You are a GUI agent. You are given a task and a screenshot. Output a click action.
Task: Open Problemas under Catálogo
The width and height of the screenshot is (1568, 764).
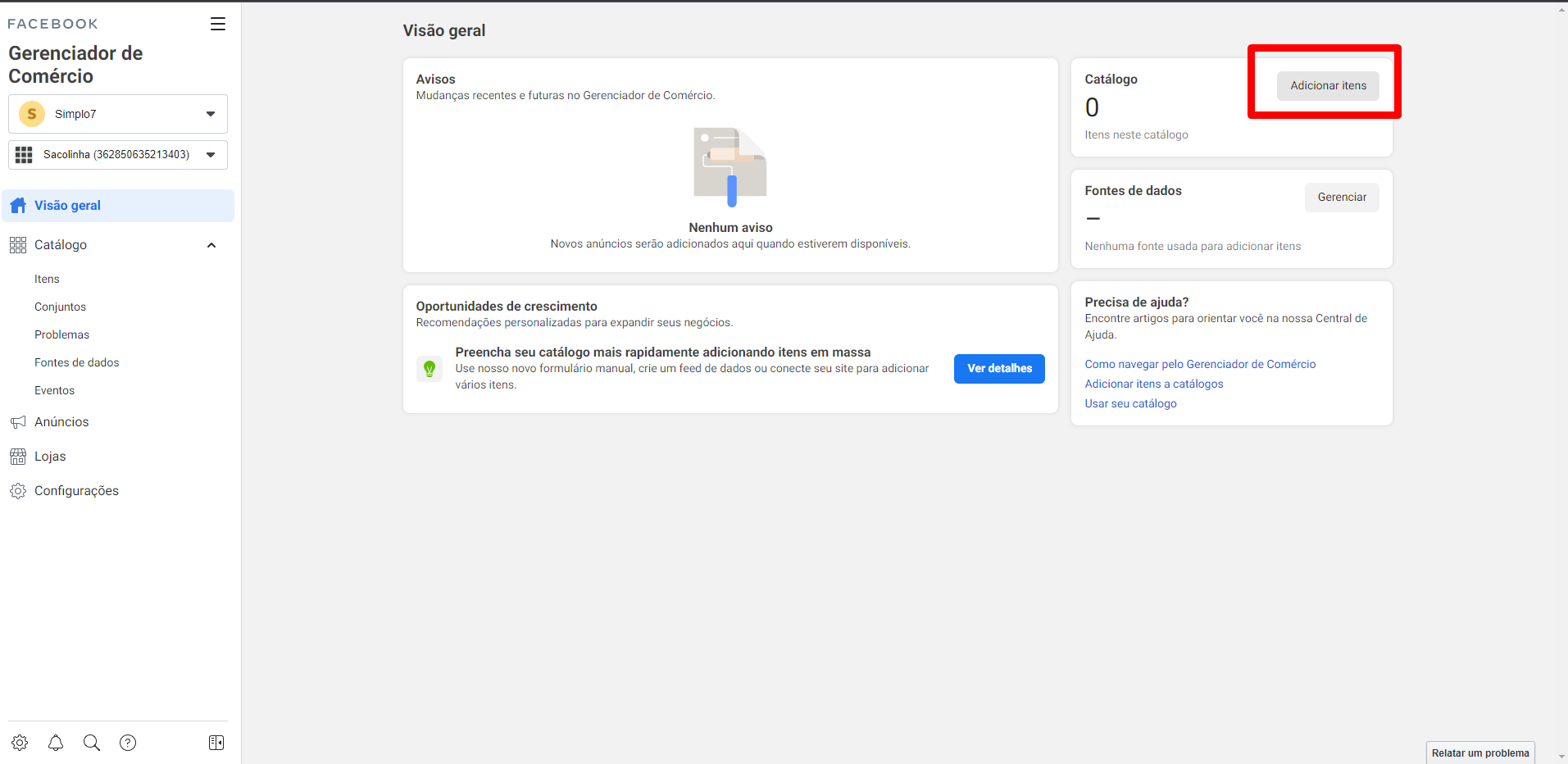(61, 335)
